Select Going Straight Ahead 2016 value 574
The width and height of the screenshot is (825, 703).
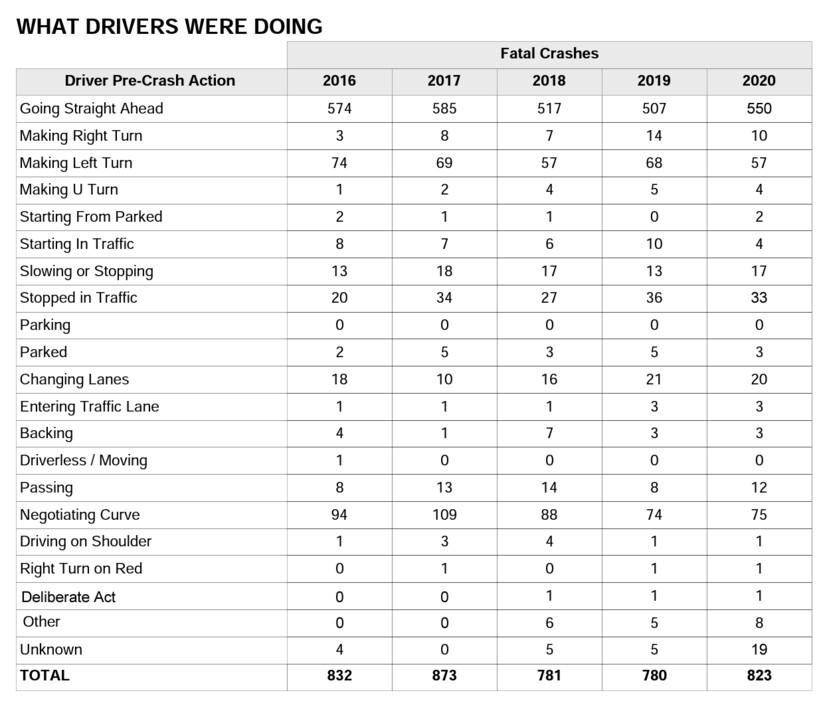tap(339, 108)
